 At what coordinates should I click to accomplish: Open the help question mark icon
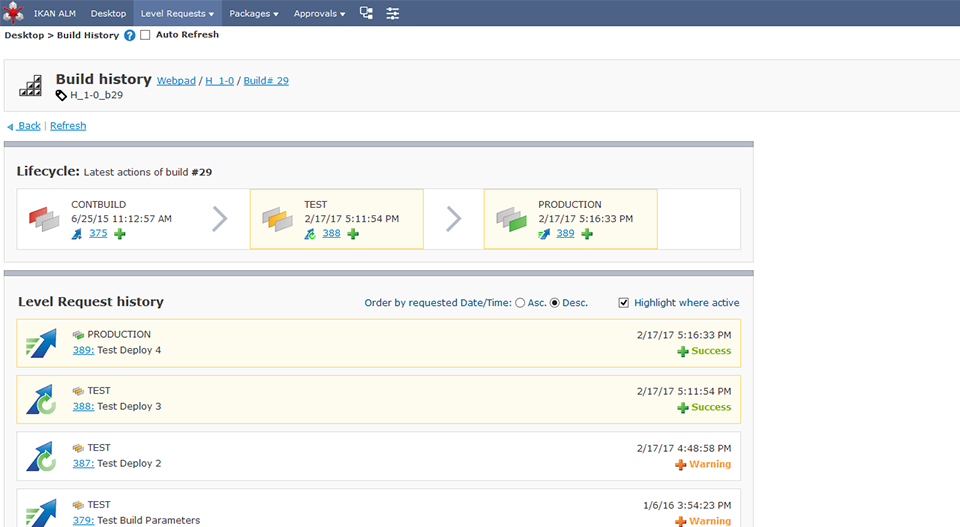pyautogui.click(x=129, y=35)
